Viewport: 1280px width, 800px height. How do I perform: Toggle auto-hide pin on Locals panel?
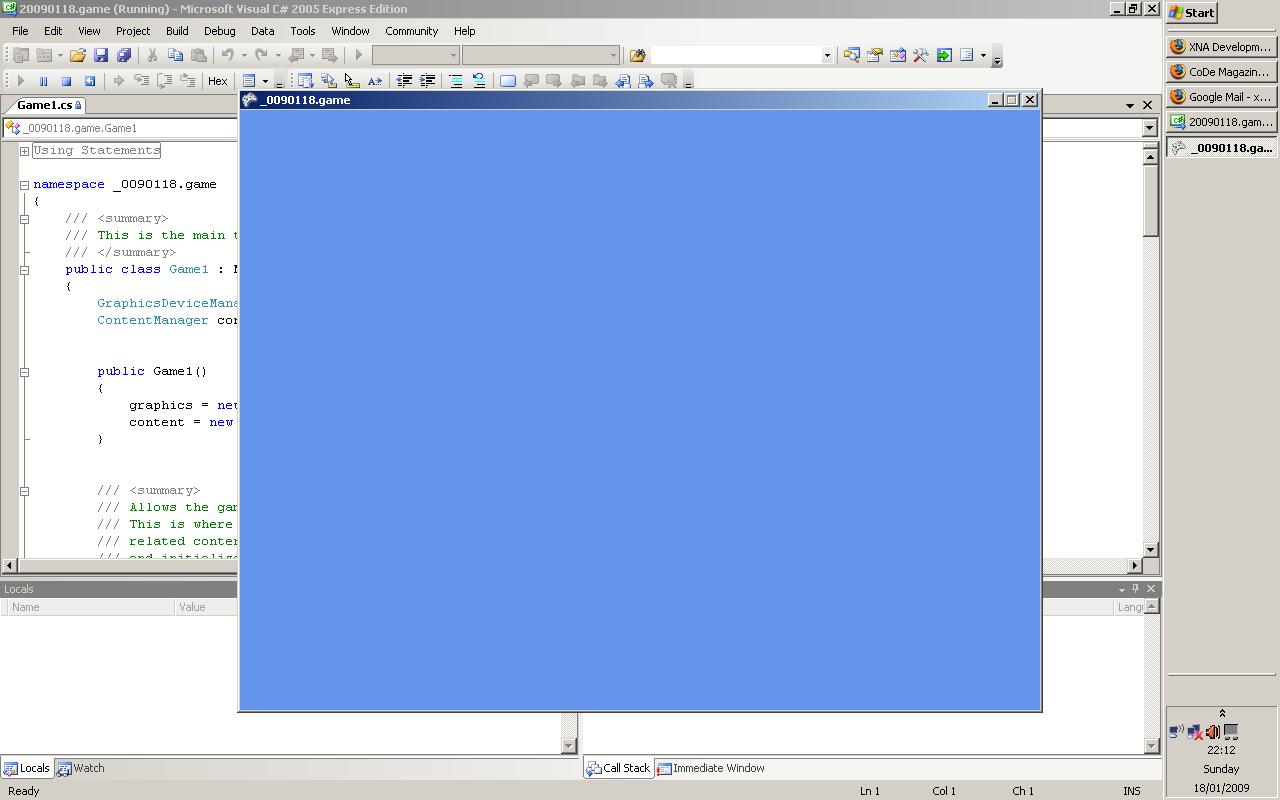1135,589
